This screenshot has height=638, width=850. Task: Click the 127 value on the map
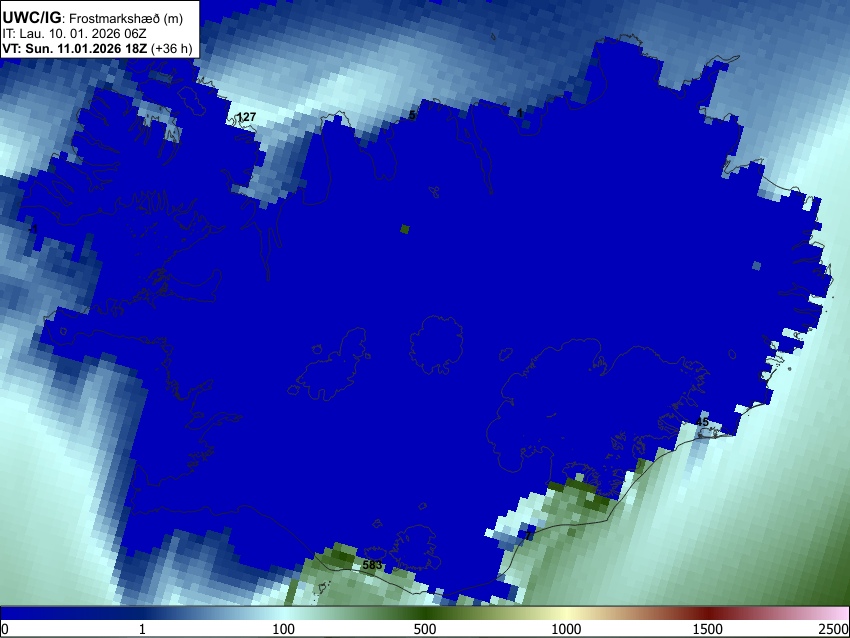[247, 117]
